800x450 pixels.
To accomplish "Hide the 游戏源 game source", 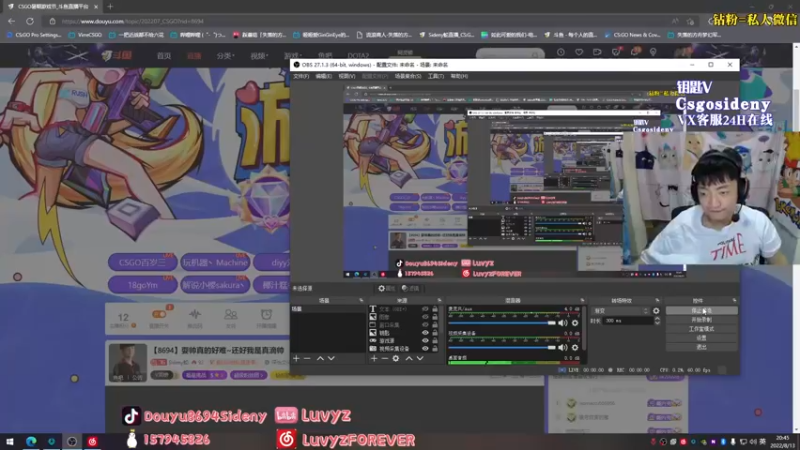I will coord(425,340).
